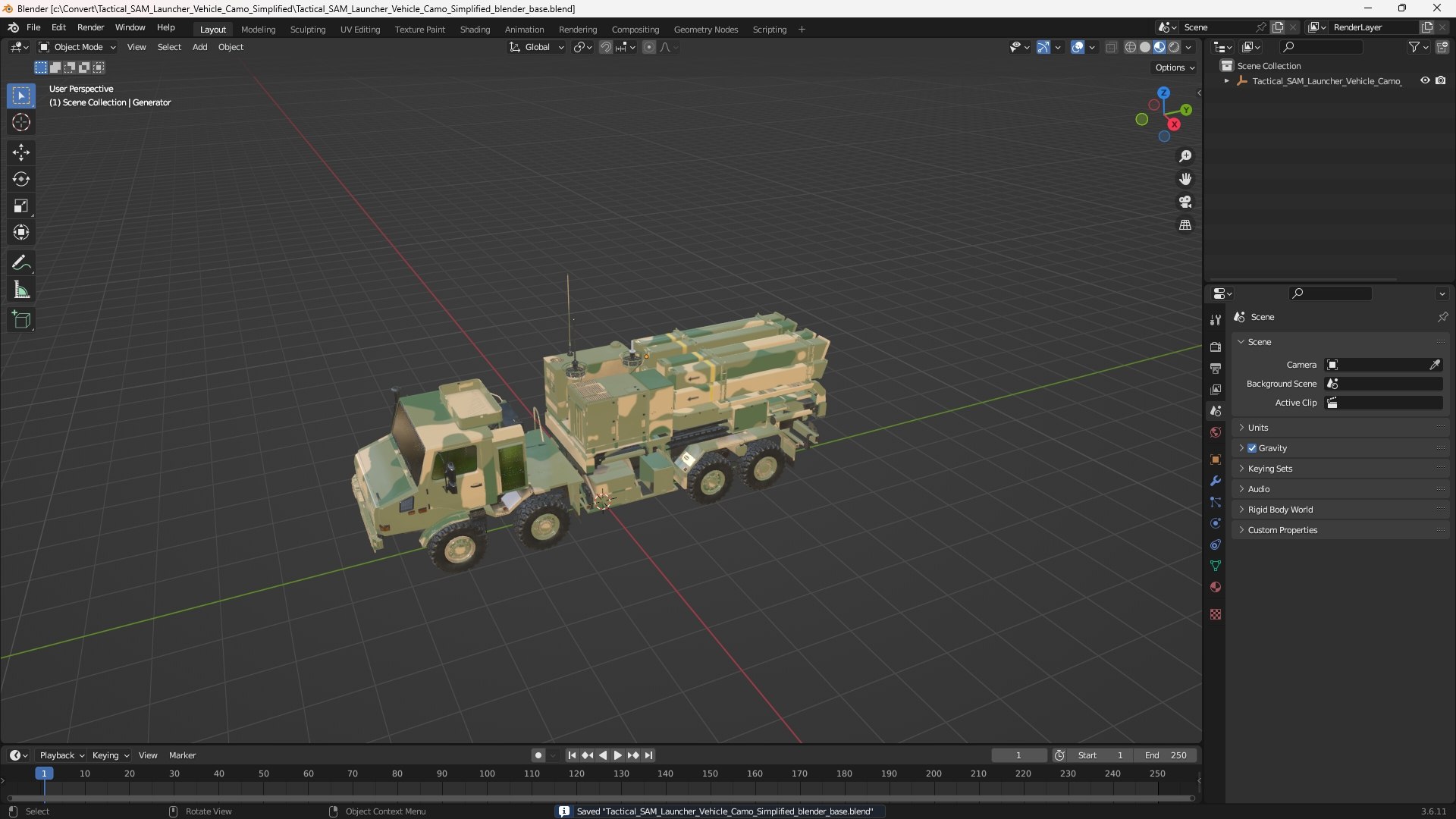Activate the Scale tool
The image size is (1456, 819).
(x=21, y=206)
